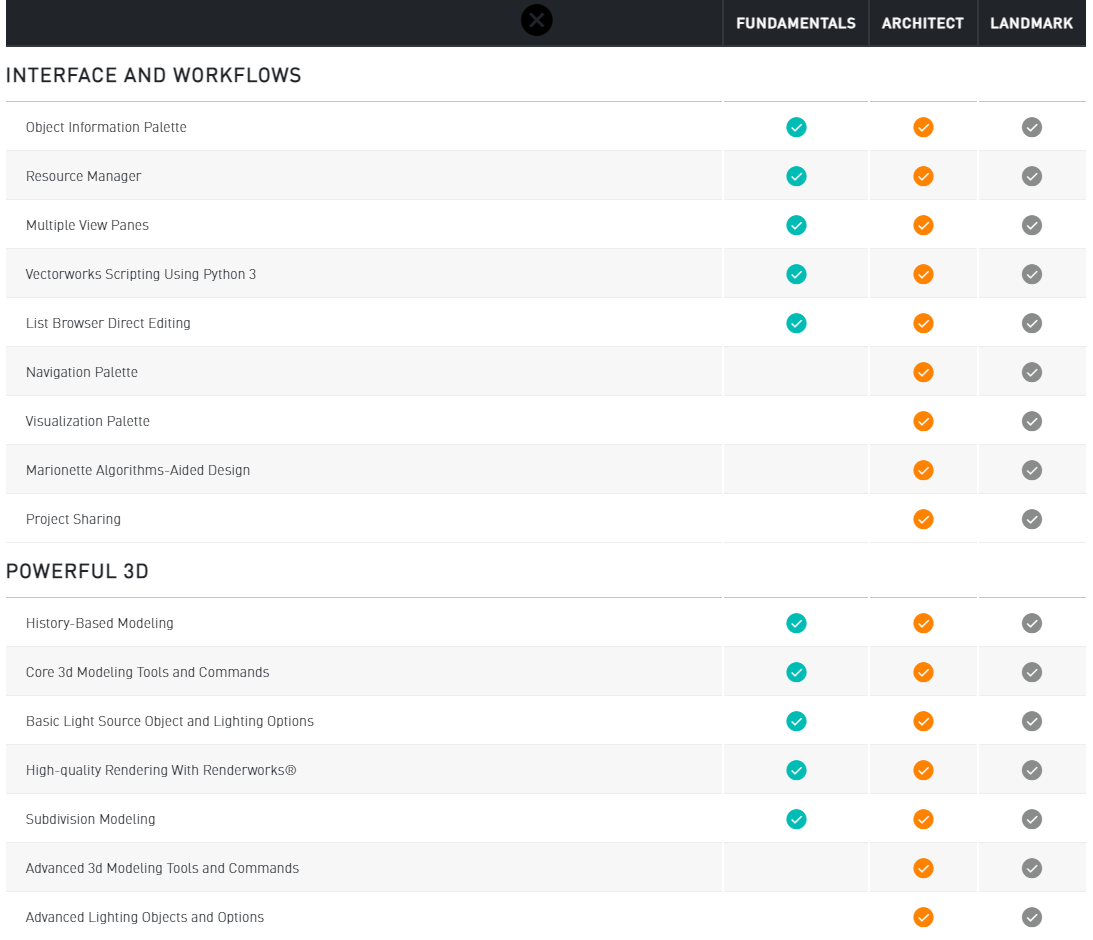The width and height of the screenshot is (1093, 940).
Task: Click Core 3d Modeling Tools and Commands
Action: [148, 672]
